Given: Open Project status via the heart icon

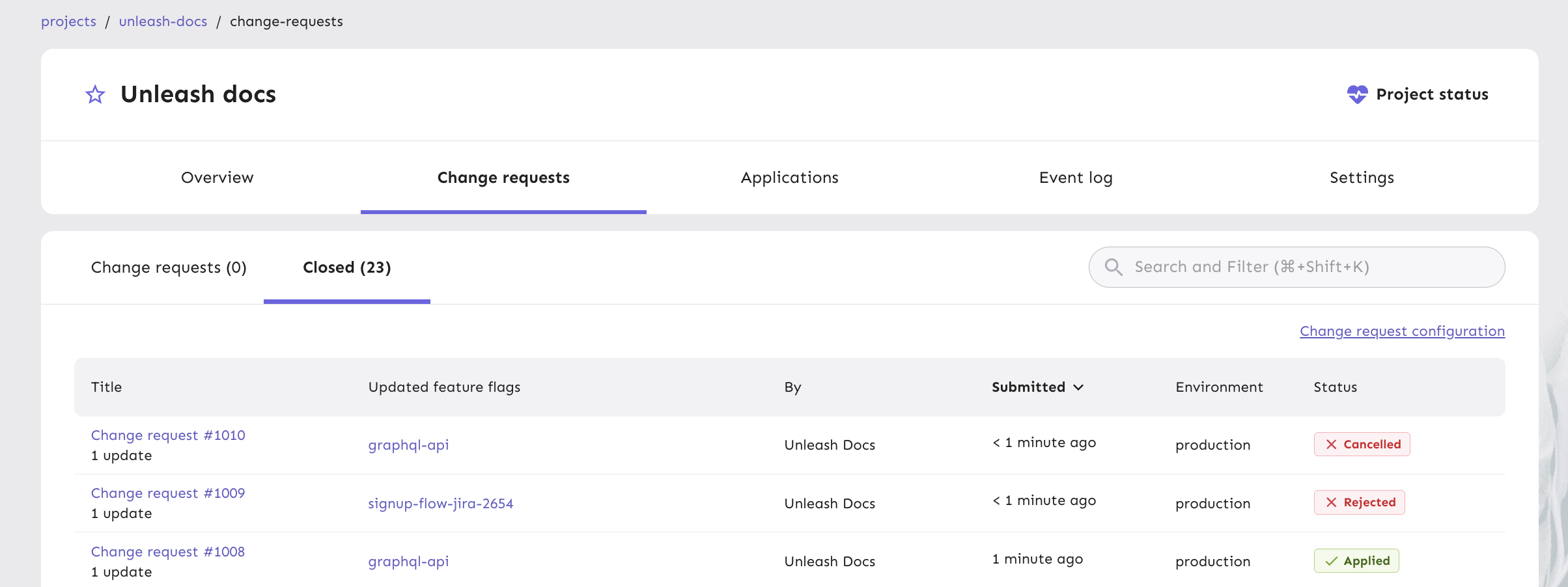Looking at the screenshot, I should point(1357,94).
